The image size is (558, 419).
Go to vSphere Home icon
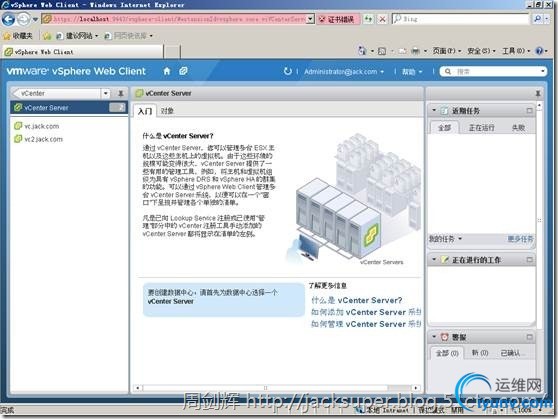click(x=167, y=71)
